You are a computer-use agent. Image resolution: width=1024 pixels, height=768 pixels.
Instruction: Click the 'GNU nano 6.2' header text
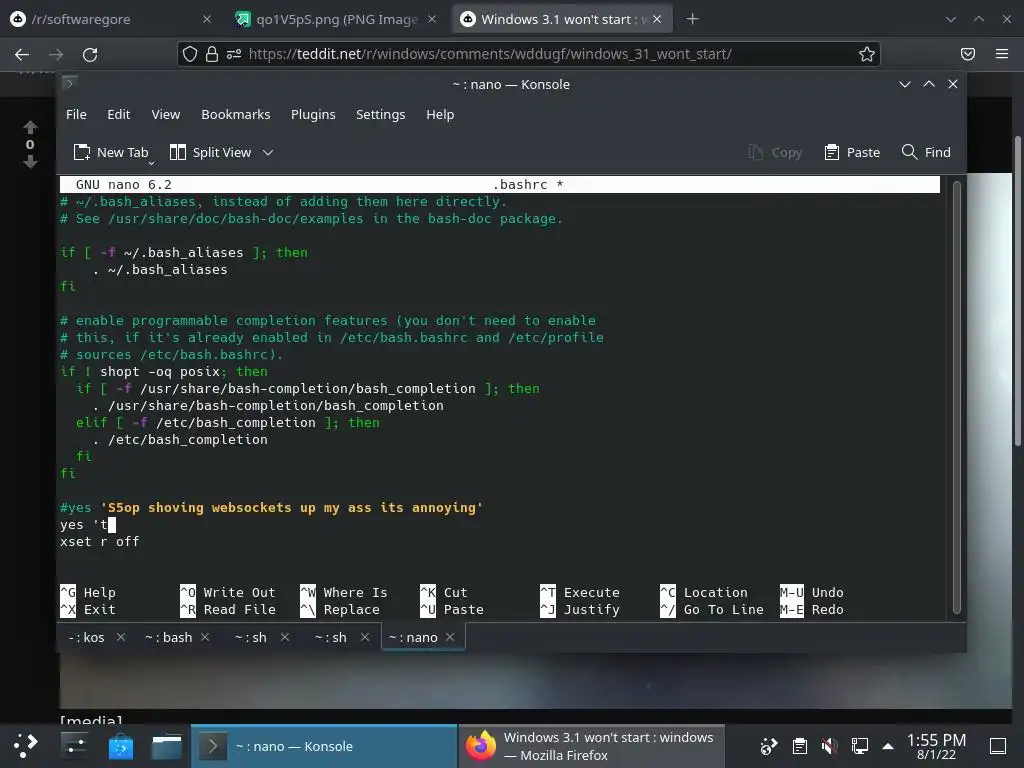[x=123, y=185]
